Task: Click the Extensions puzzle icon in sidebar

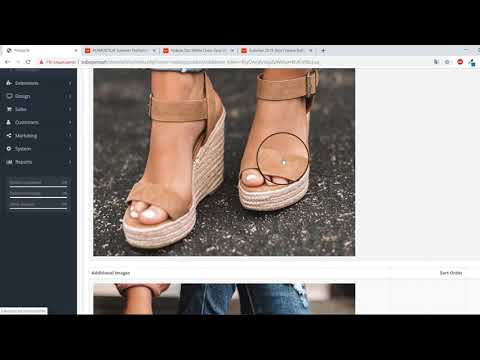Action: 9,83
